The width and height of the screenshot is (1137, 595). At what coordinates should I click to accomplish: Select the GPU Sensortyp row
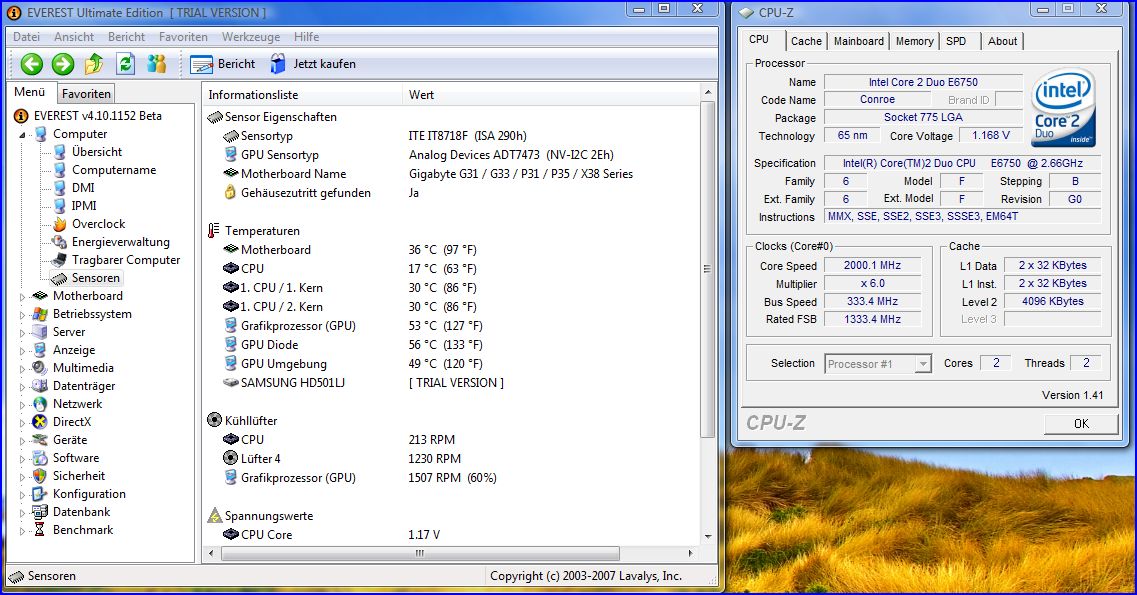pyautogui.click(x=452, y=155)
